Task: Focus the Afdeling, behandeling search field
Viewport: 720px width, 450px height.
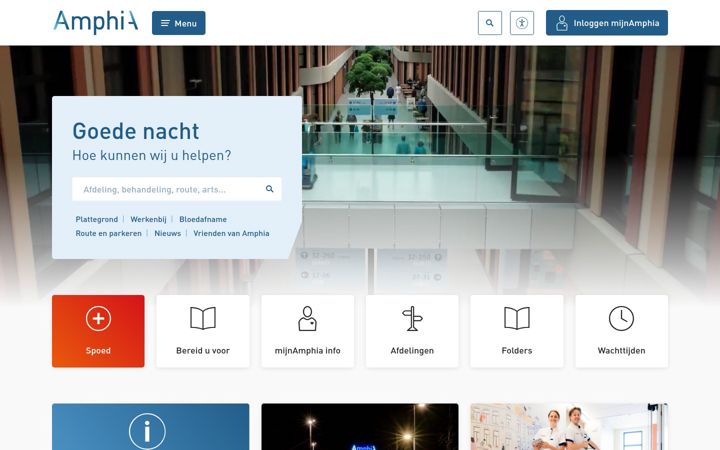Action: pos(177,189)
